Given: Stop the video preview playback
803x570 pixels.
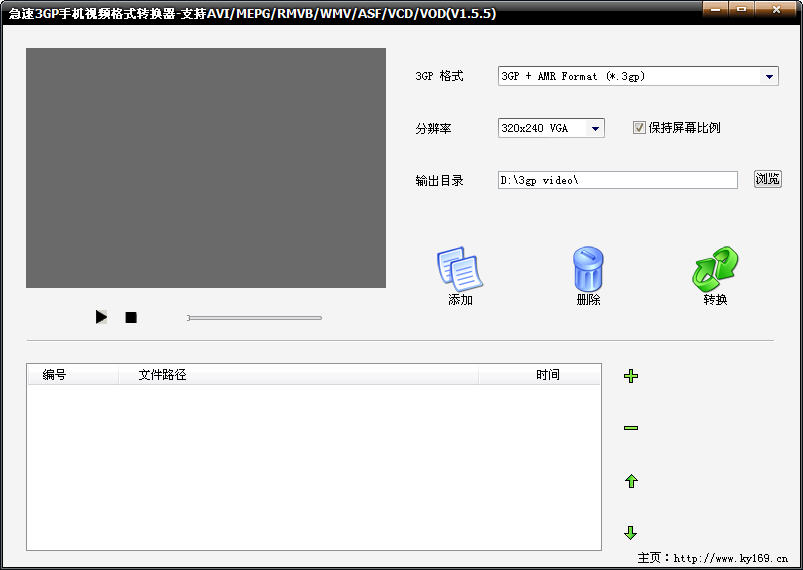Looking at the screenshot, I should pyautogui.click(x=131, y=318).
